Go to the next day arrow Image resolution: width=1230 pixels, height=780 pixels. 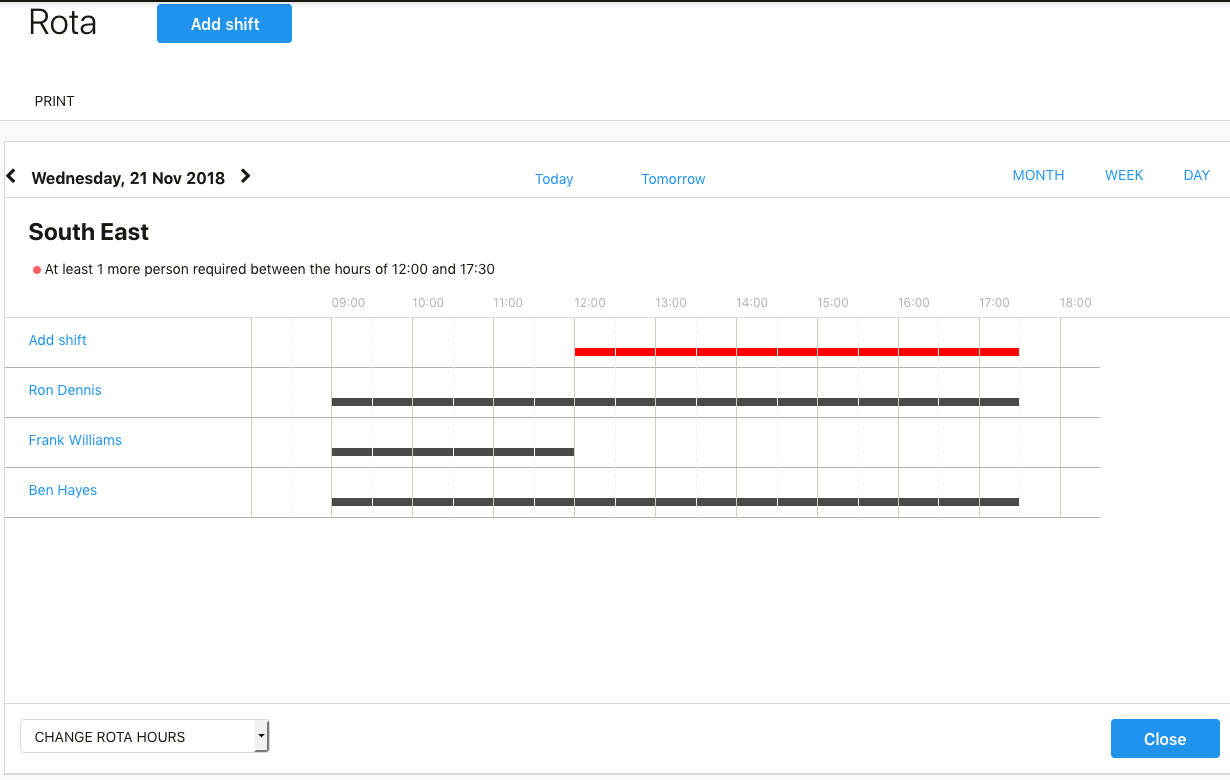point(245,176)
